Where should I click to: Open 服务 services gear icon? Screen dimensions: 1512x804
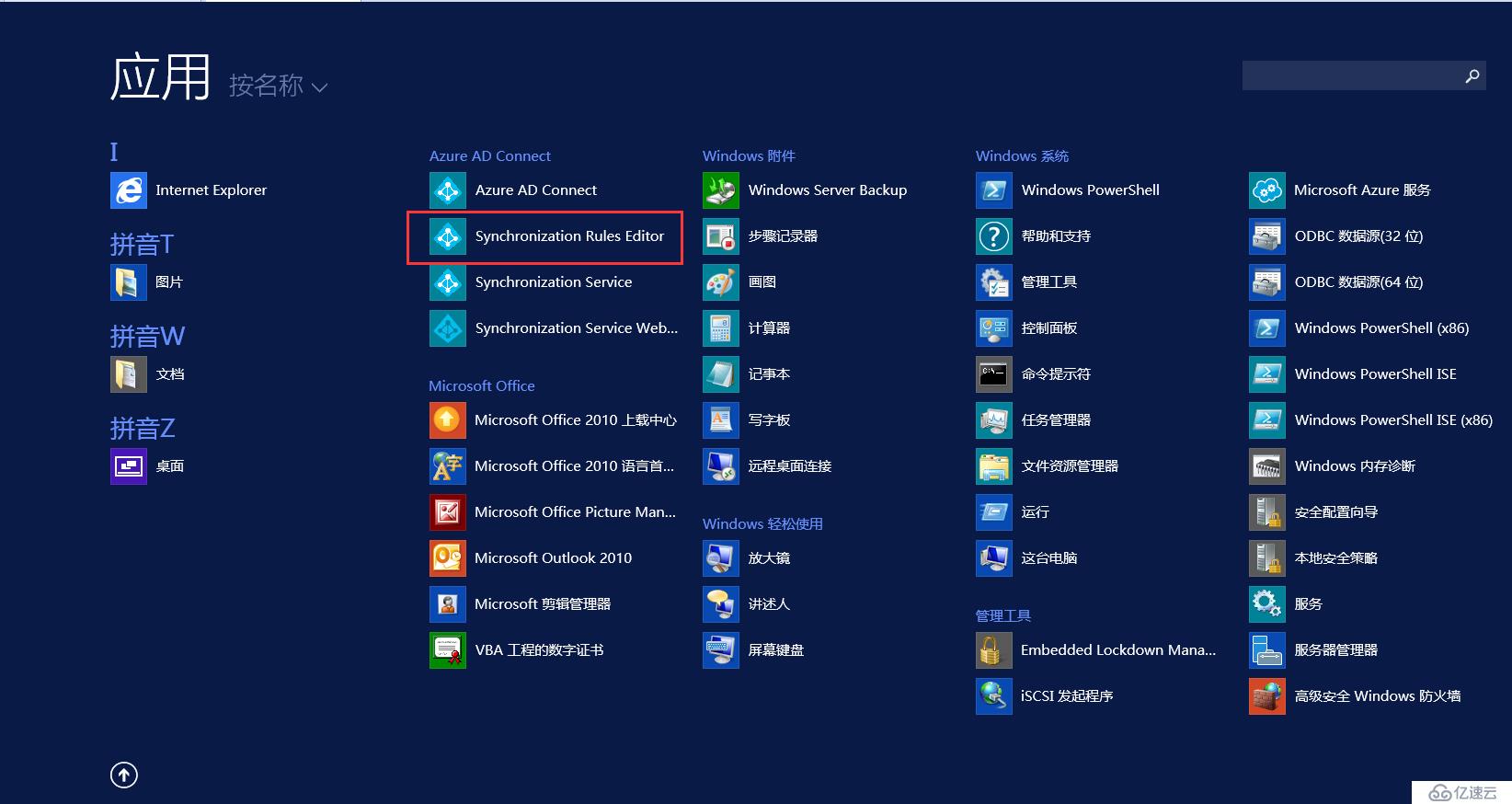(1267, 604)
